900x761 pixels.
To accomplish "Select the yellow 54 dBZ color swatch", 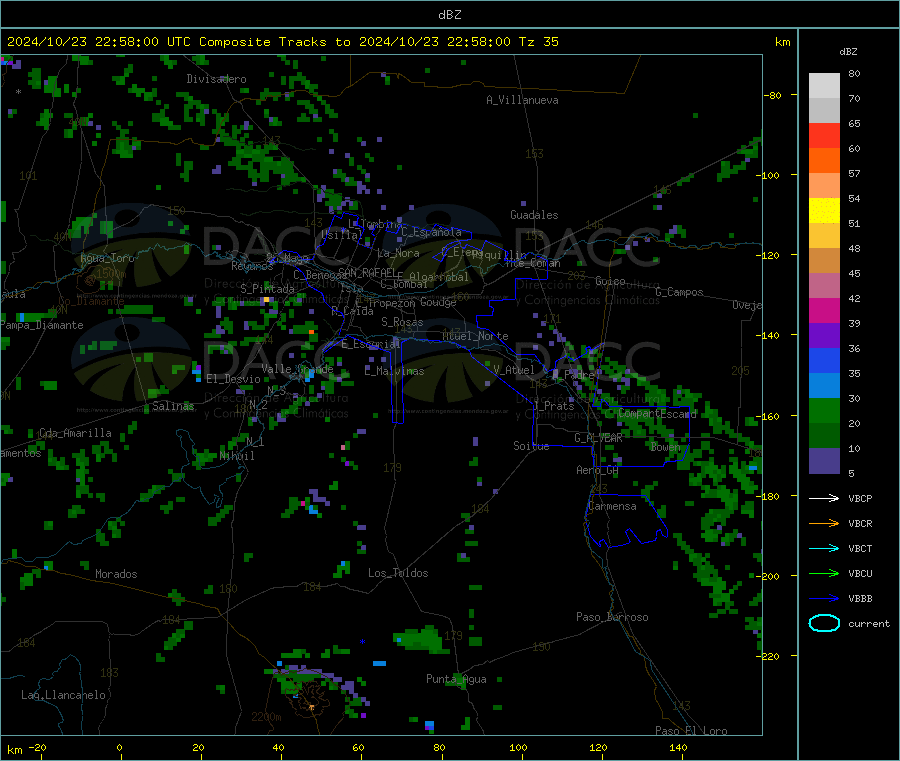I will click(824, 211).
